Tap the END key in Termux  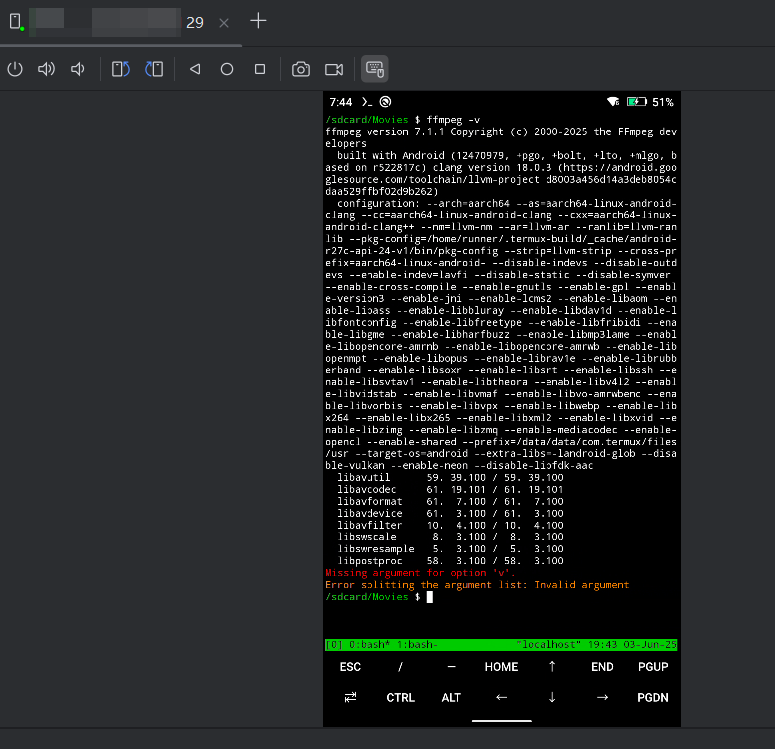click(602, 667)
